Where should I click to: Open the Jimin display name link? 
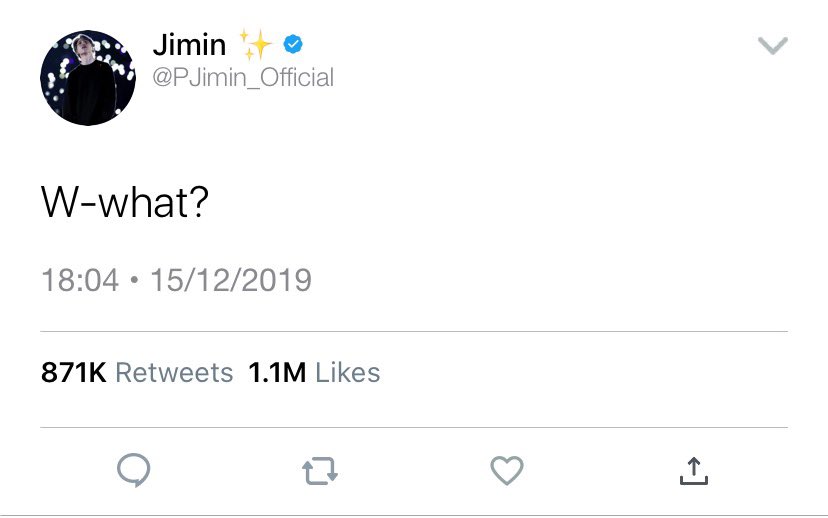[x=189, y=45]
